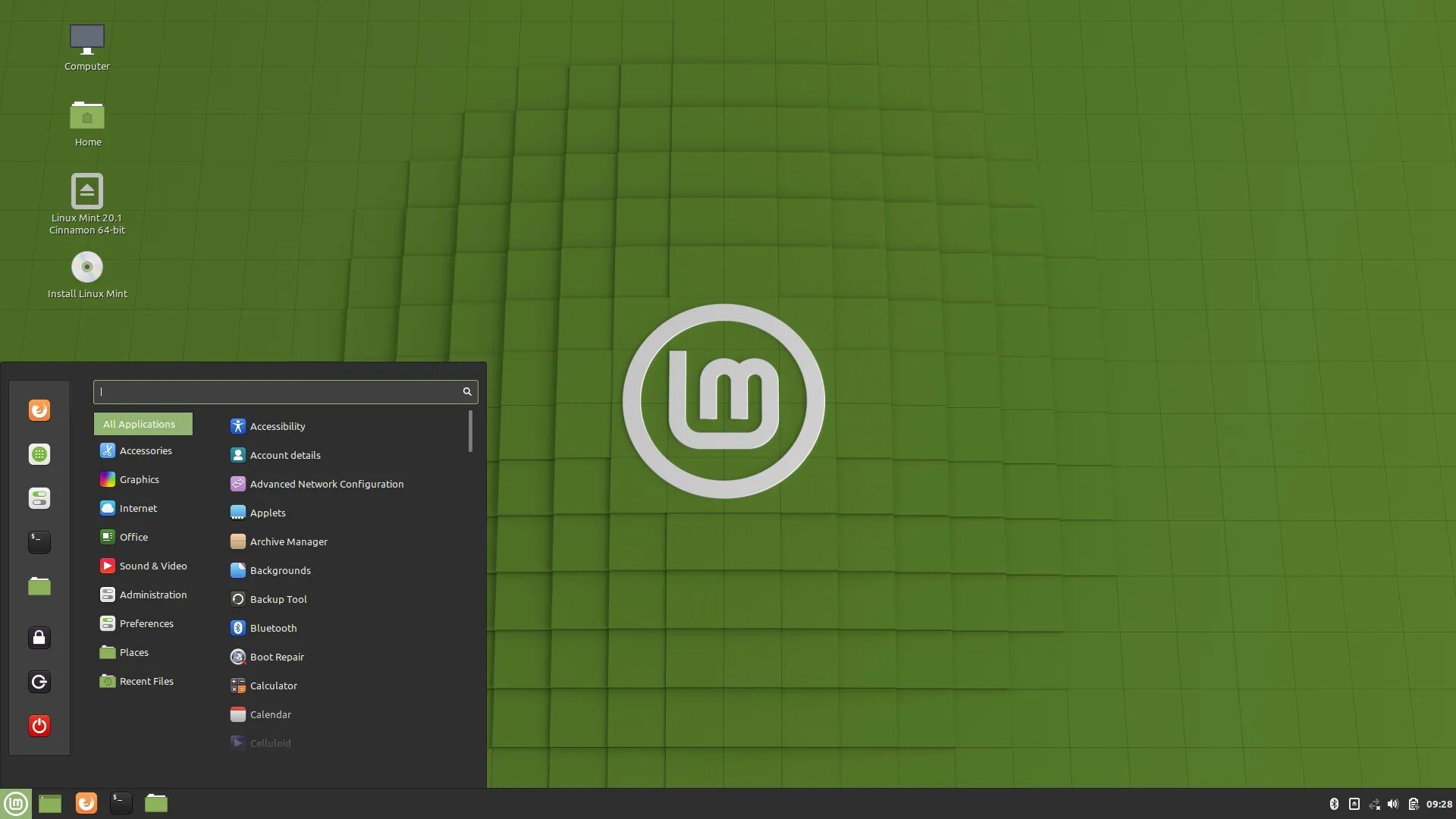
Task: Click the Logout icon in menu sidebar
Action: click(x=39, y=682)
